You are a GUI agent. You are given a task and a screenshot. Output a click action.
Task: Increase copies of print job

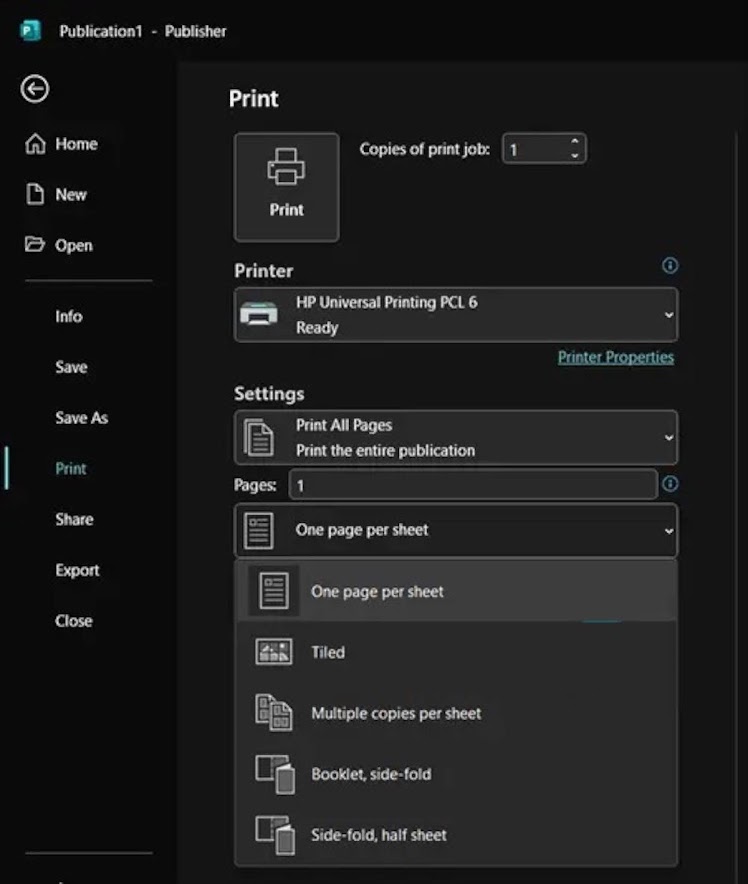(574, 142)
